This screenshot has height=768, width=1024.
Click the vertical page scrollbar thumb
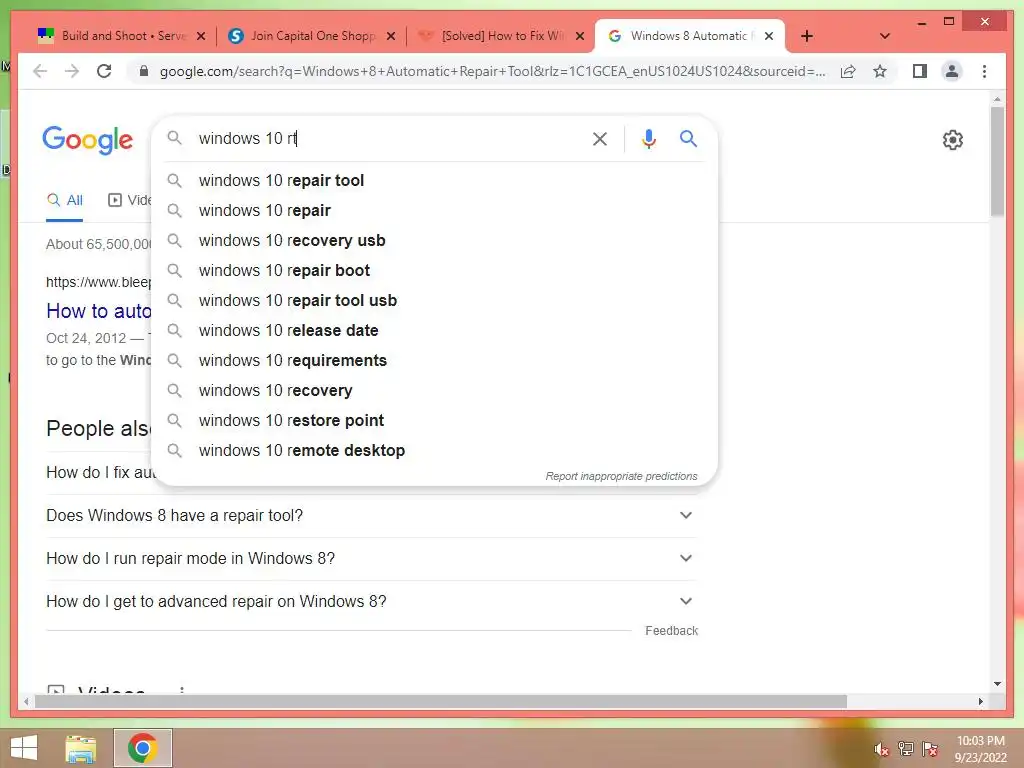[997, 161]
